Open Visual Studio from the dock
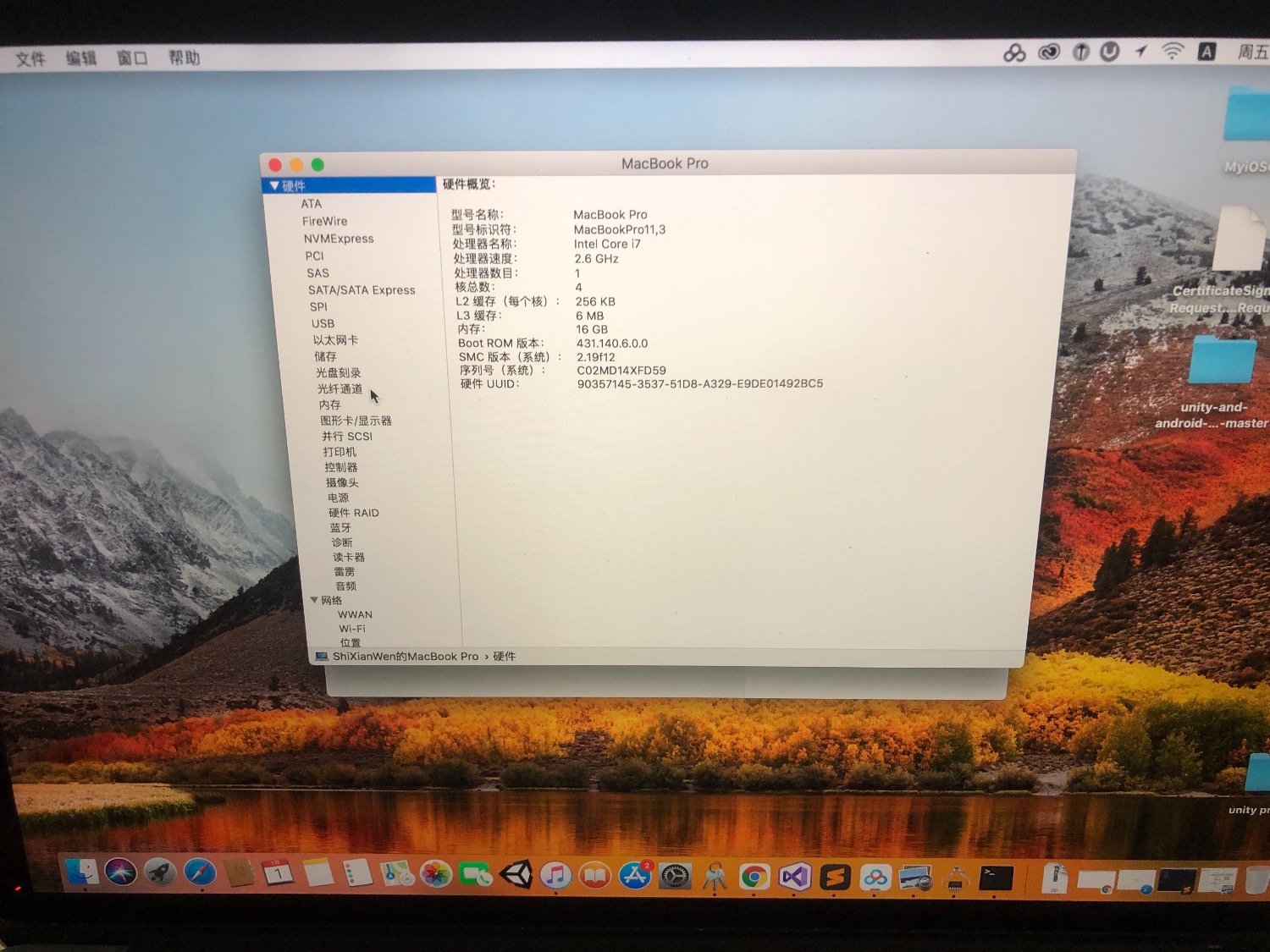Viewport: 1270px width, 952px height. click(794, 878)
